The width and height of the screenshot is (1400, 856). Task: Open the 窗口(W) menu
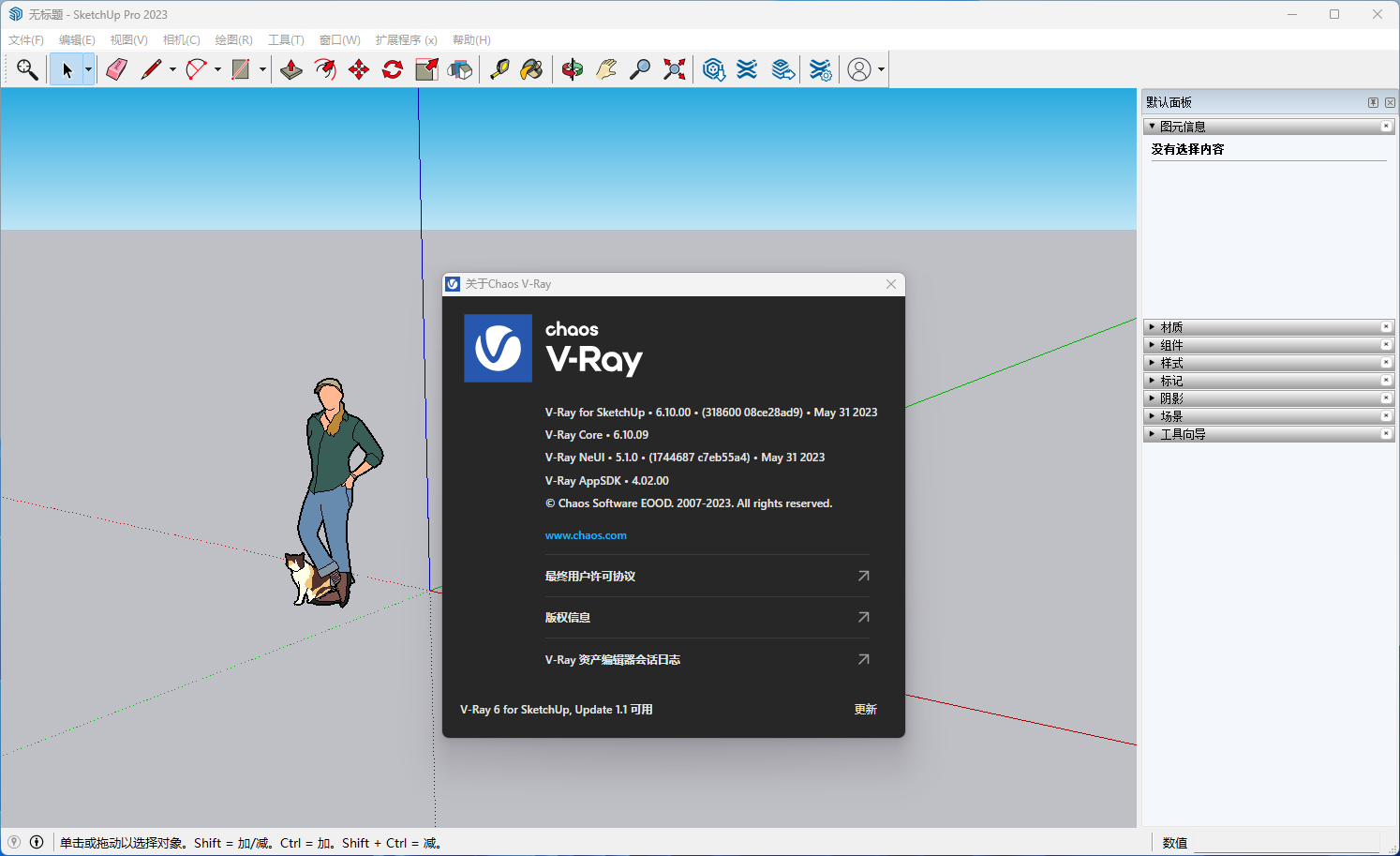coord(339,40)
